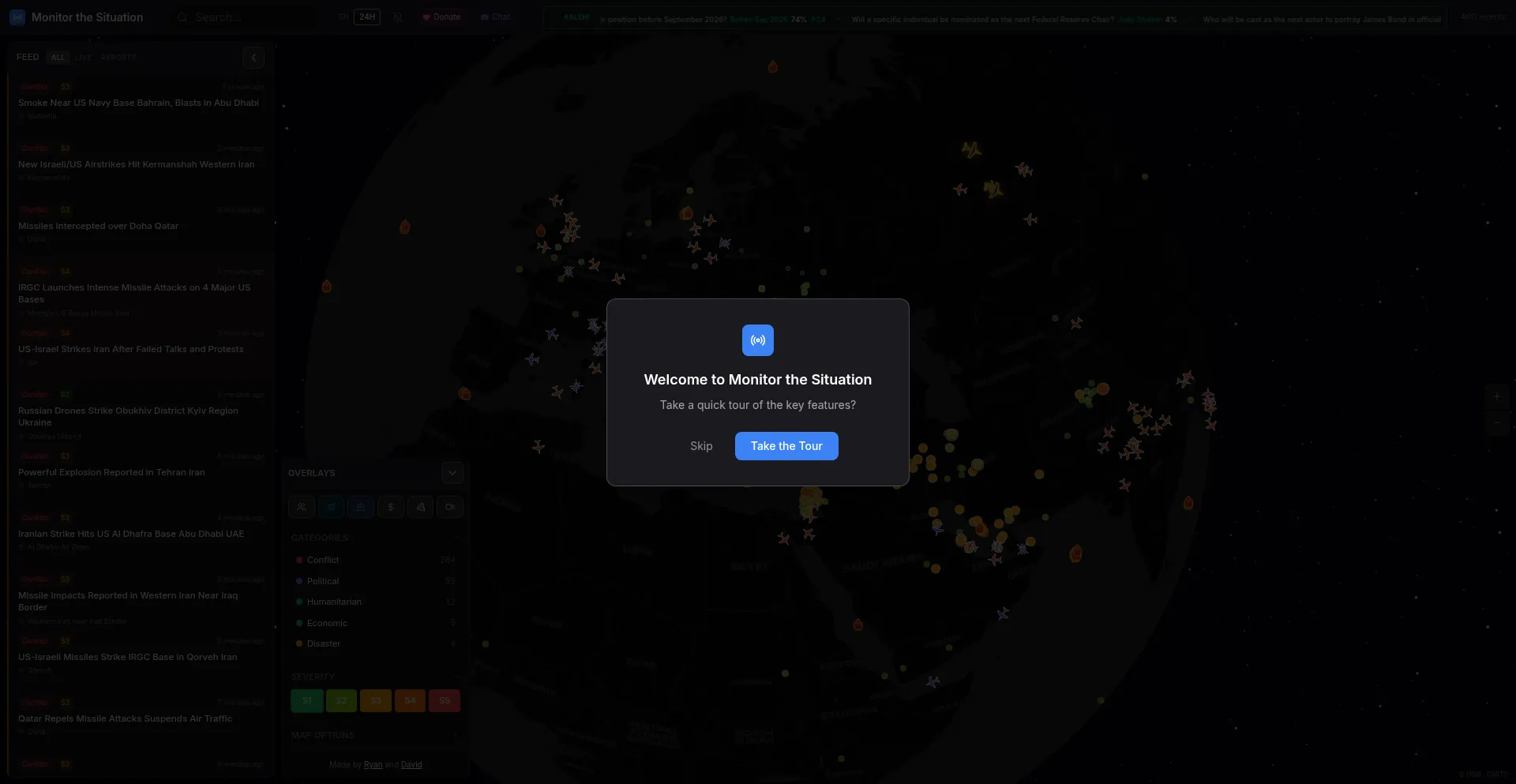Switch feed to the REPORTS tab
The image size is (1516, 784).
[x=118, y=58]
